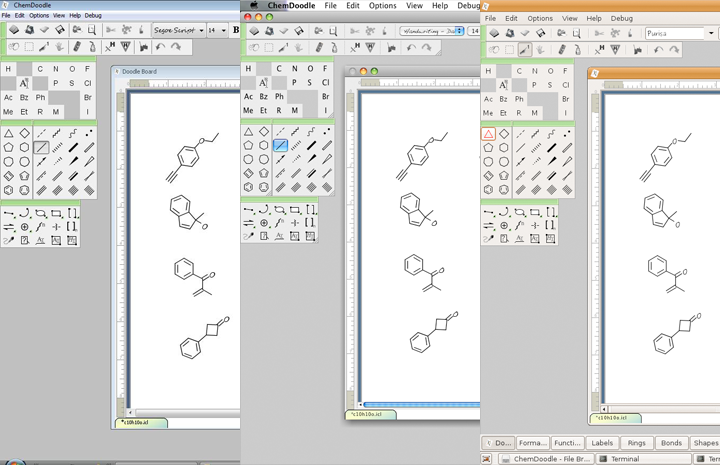
Task: Select Cl label in Windows window
Action: (88, 83)
